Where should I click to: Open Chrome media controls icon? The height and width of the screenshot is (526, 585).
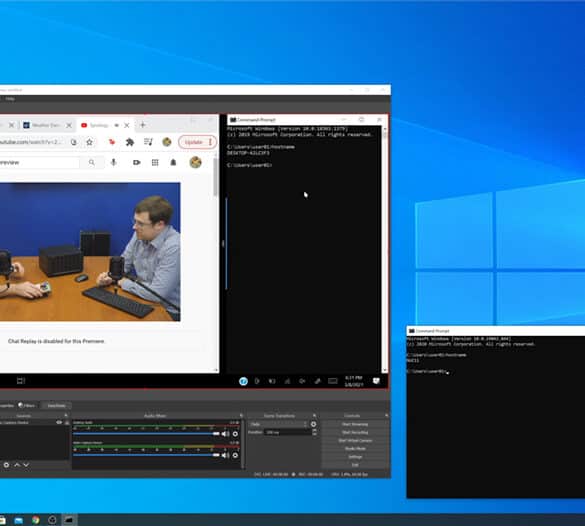pos(148,142)
